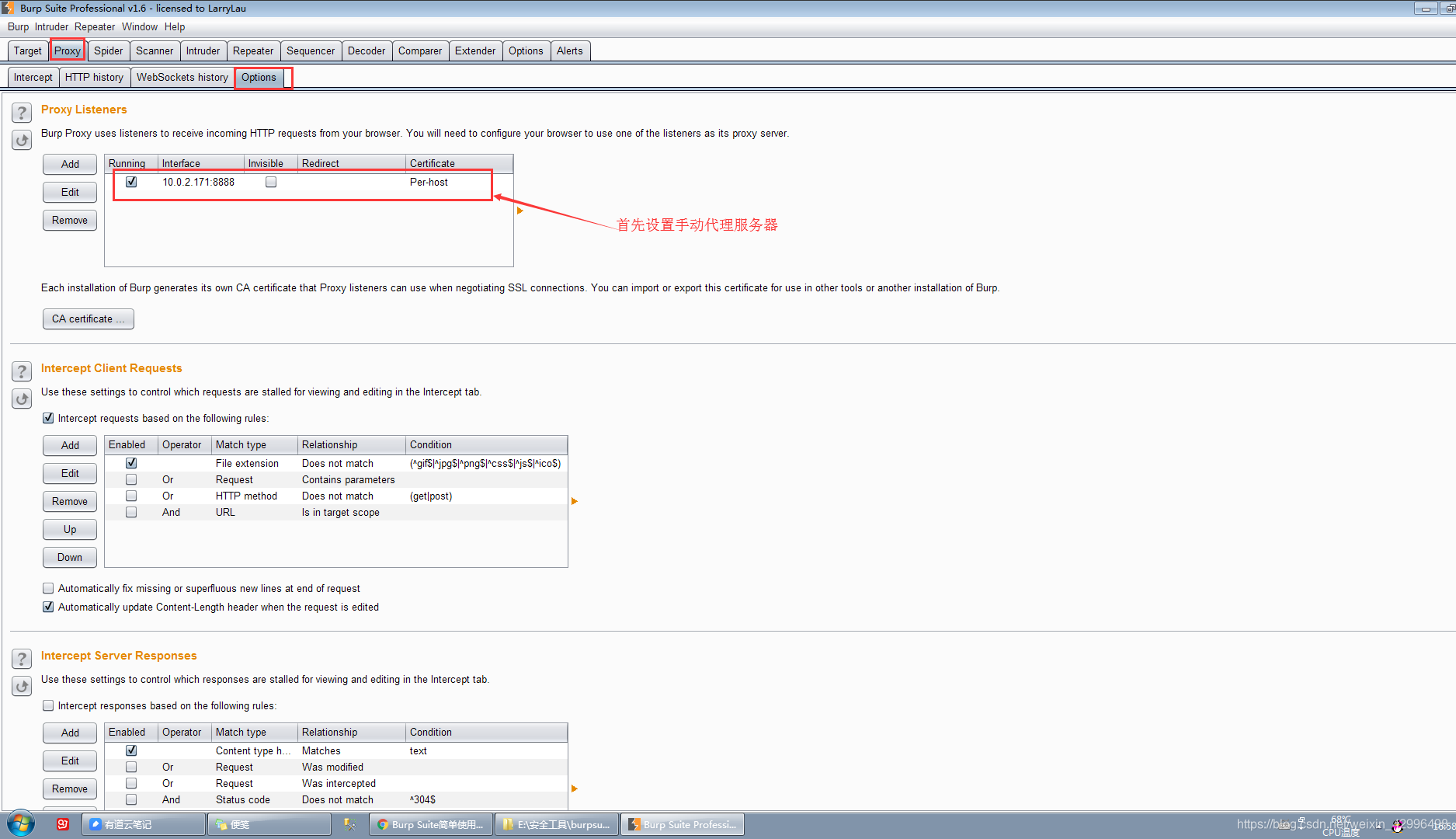Enable Intercept responses based on rules checkbox
Image resolution: width=1456 pixels, height=839 pixels.
48,705
